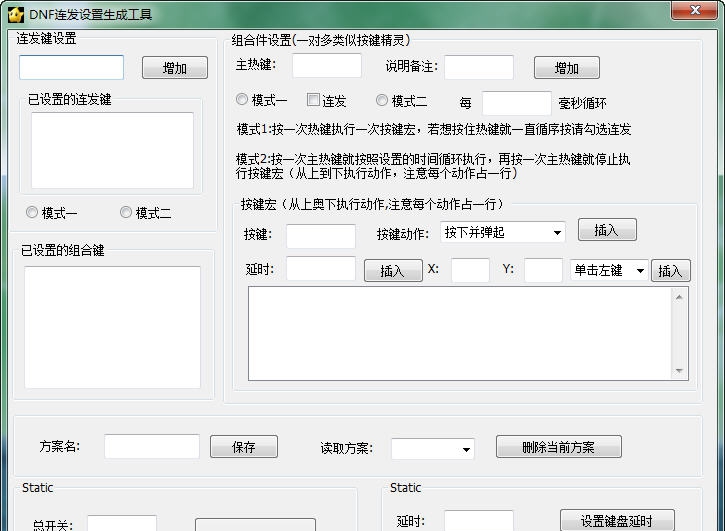Open the 单击左键 mouse action dropdown
Screen dimensions: 725x531
click(609, 270)
